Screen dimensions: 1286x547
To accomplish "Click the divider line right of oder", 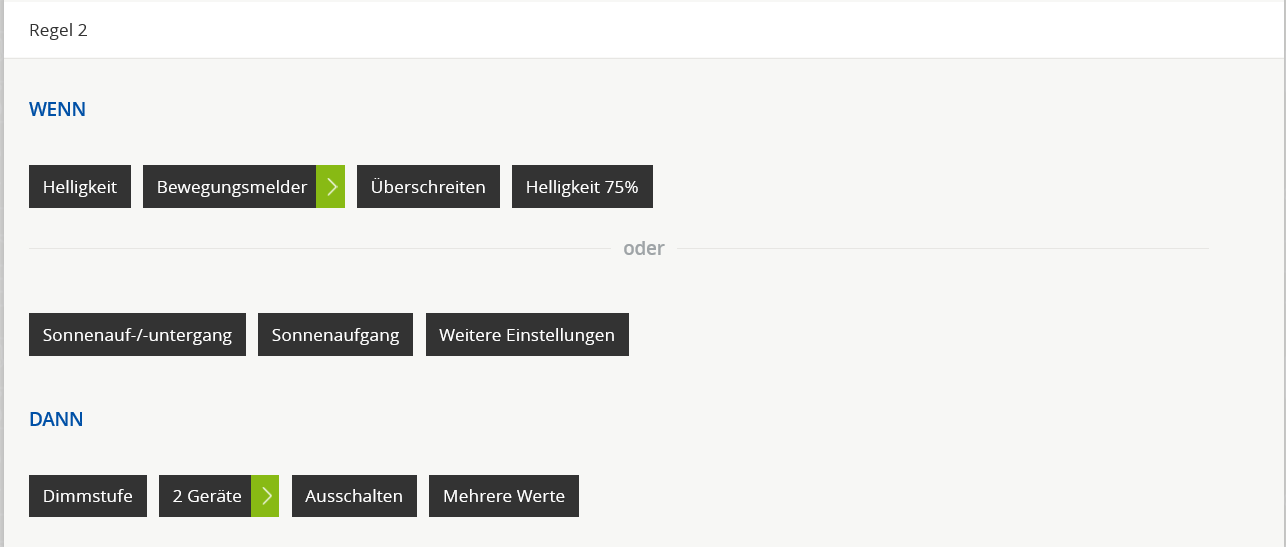I will tap(940, 248).
